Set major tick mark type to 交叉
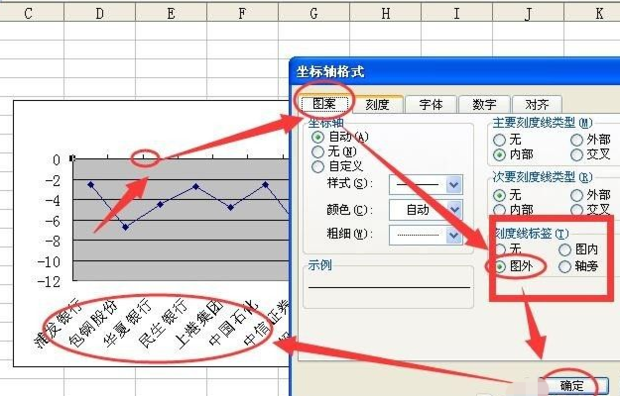The image size is (620, 396). click(577, 154)
